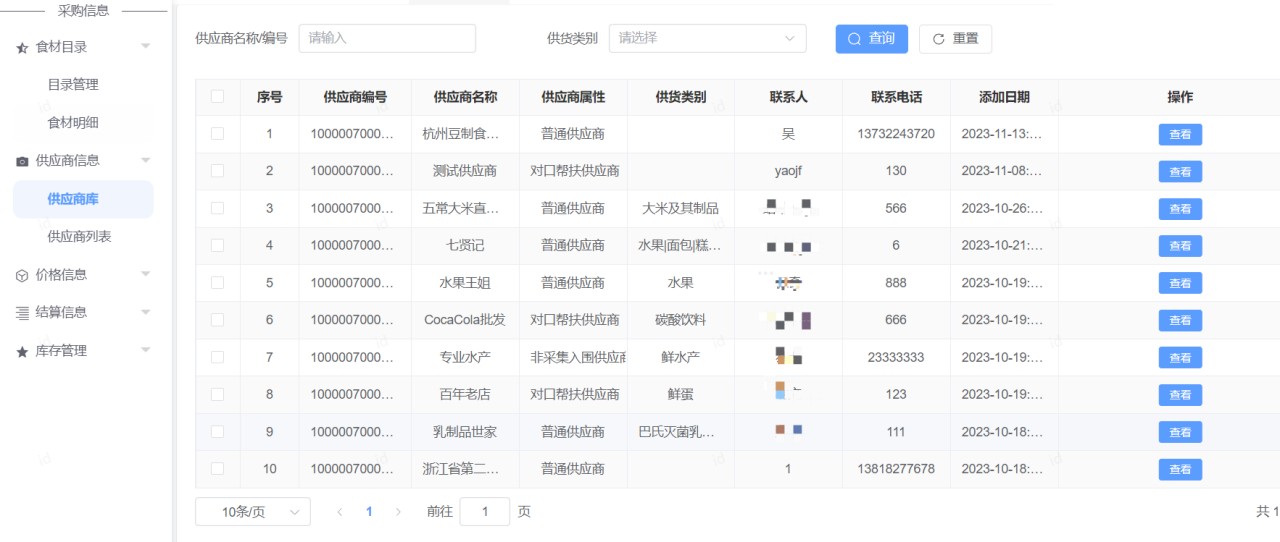Check the box for row 水果王姐
The height and width of the screenshot is (542, 1280).
pos(217,283)
